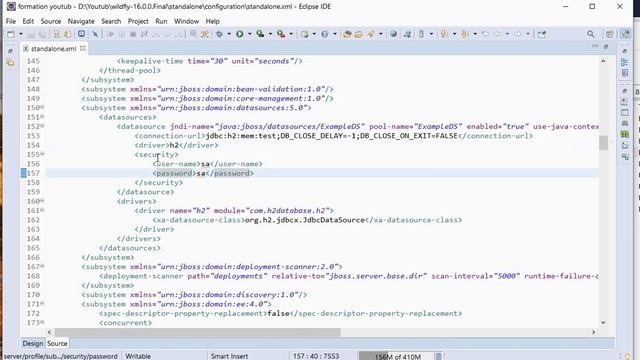Image resolution: width=640 pixels, height=360 pixels.
Task: Click the heap memory status bar
Action: pos(396,356)
